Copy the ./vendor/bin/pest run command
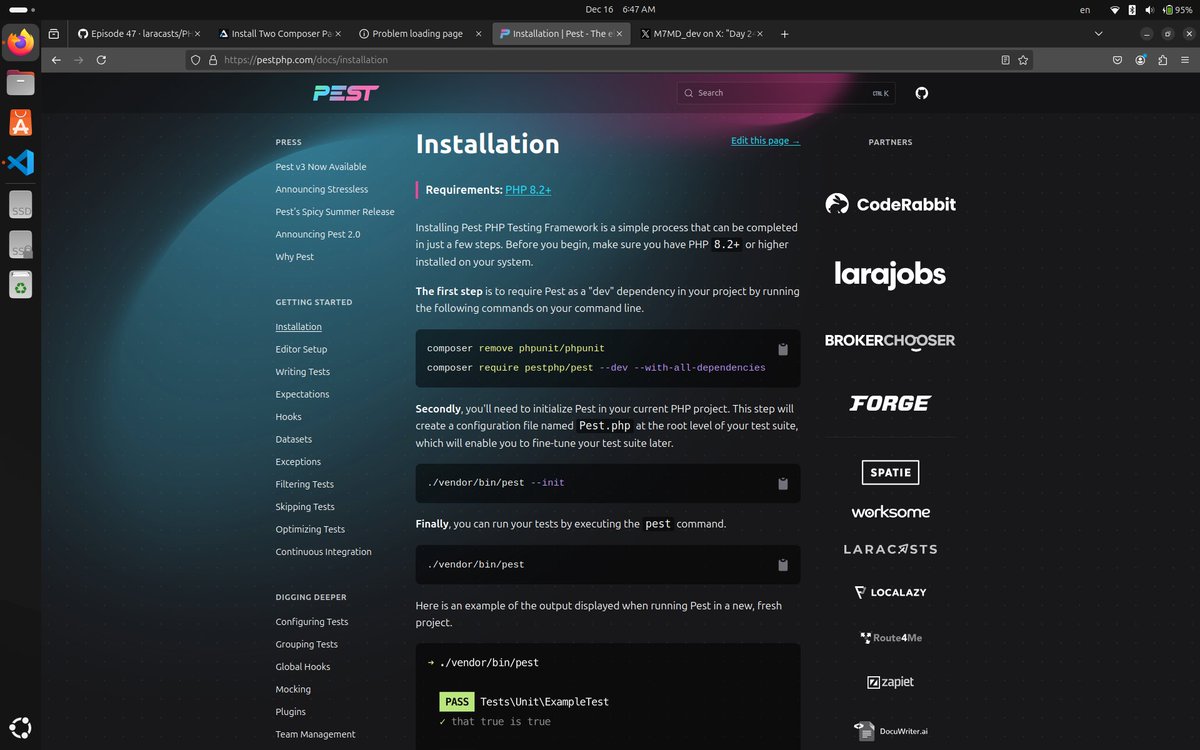1200x750 pixels. [783, 565]
